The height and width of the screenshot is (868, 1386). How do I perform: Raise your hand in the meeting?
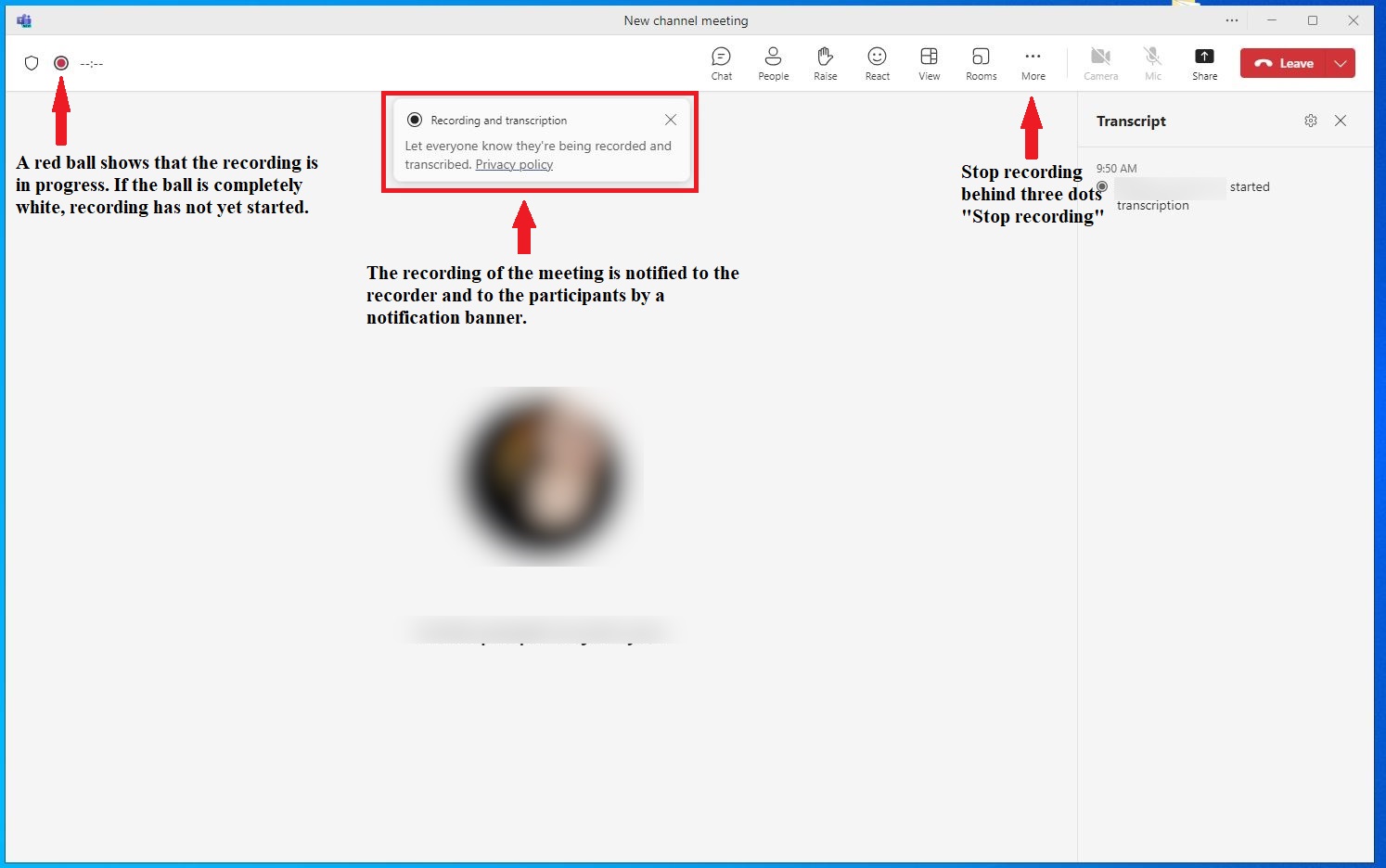pyautogui.click(x=825, y=63)
